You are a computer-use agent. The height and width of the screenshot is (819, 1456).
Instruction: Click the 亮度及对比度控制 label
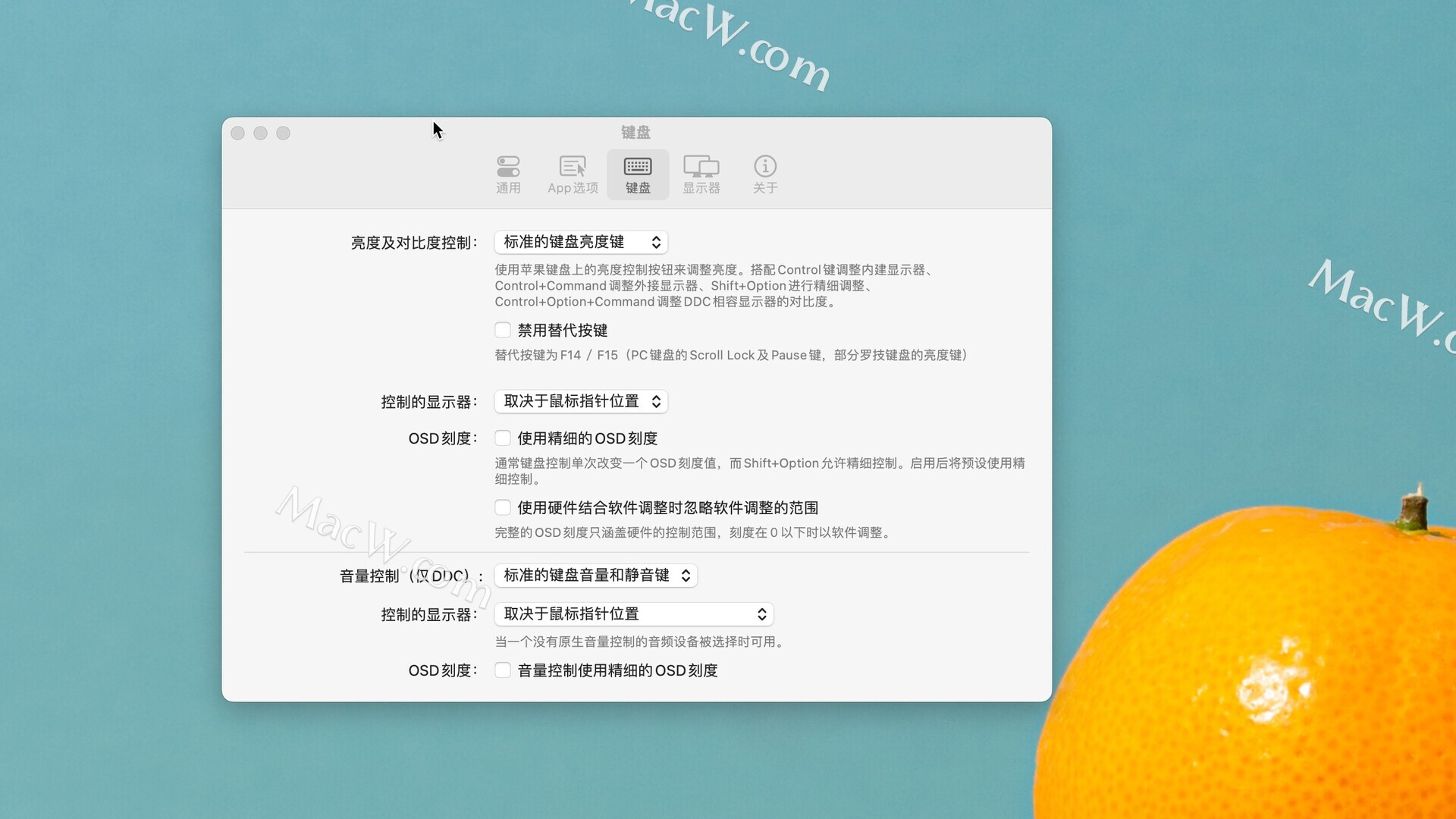[414, 243]
